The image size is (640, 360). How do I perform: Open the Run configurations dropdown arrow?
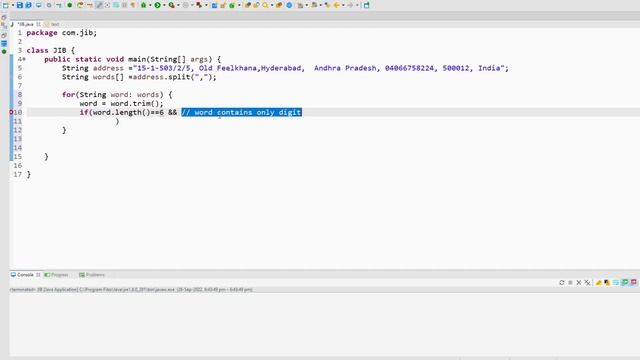pyautogui.click(x=164, y=5)
